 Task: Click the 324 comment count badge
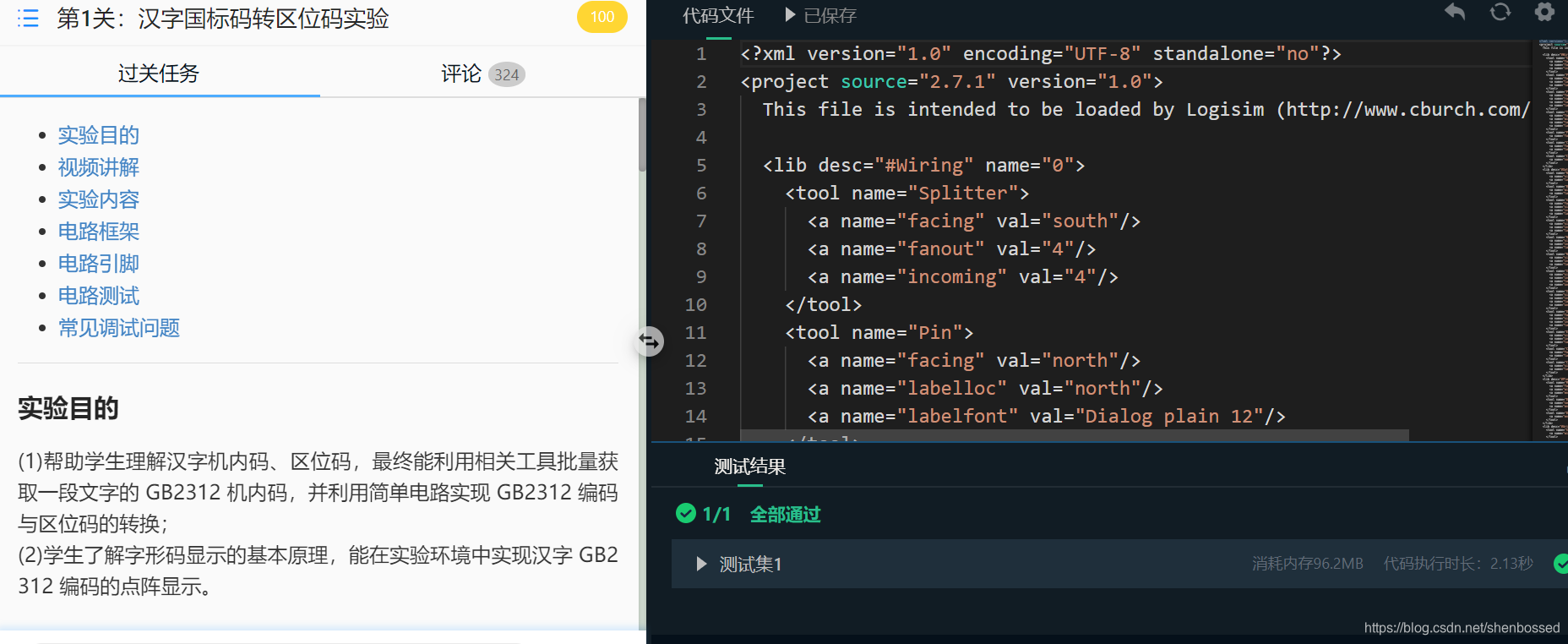507,74
